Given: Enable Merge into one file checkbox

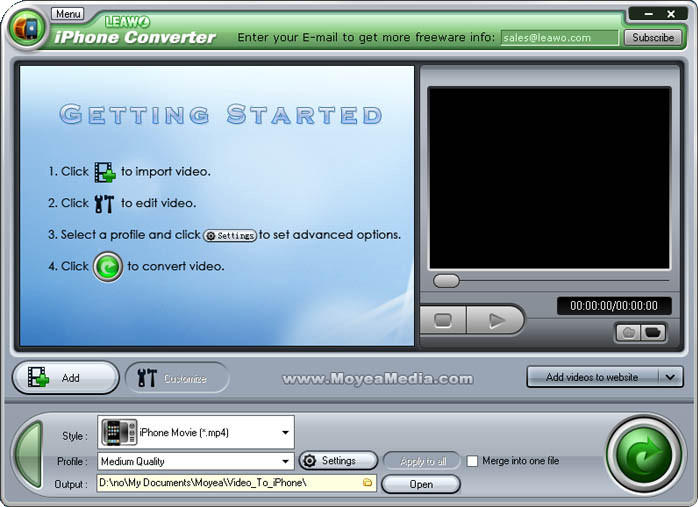Looking at the screenshot, I should point(472,461).
